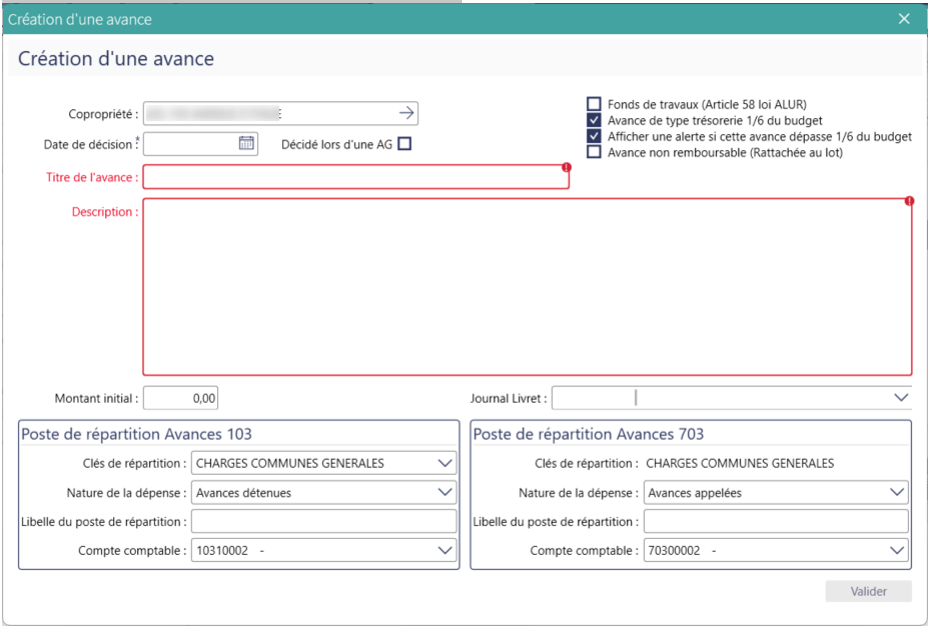This screenshot has height=633, width=935.
Task: Expand Nature de la dépense showing Avances appelées
Action: coord(896,492)
